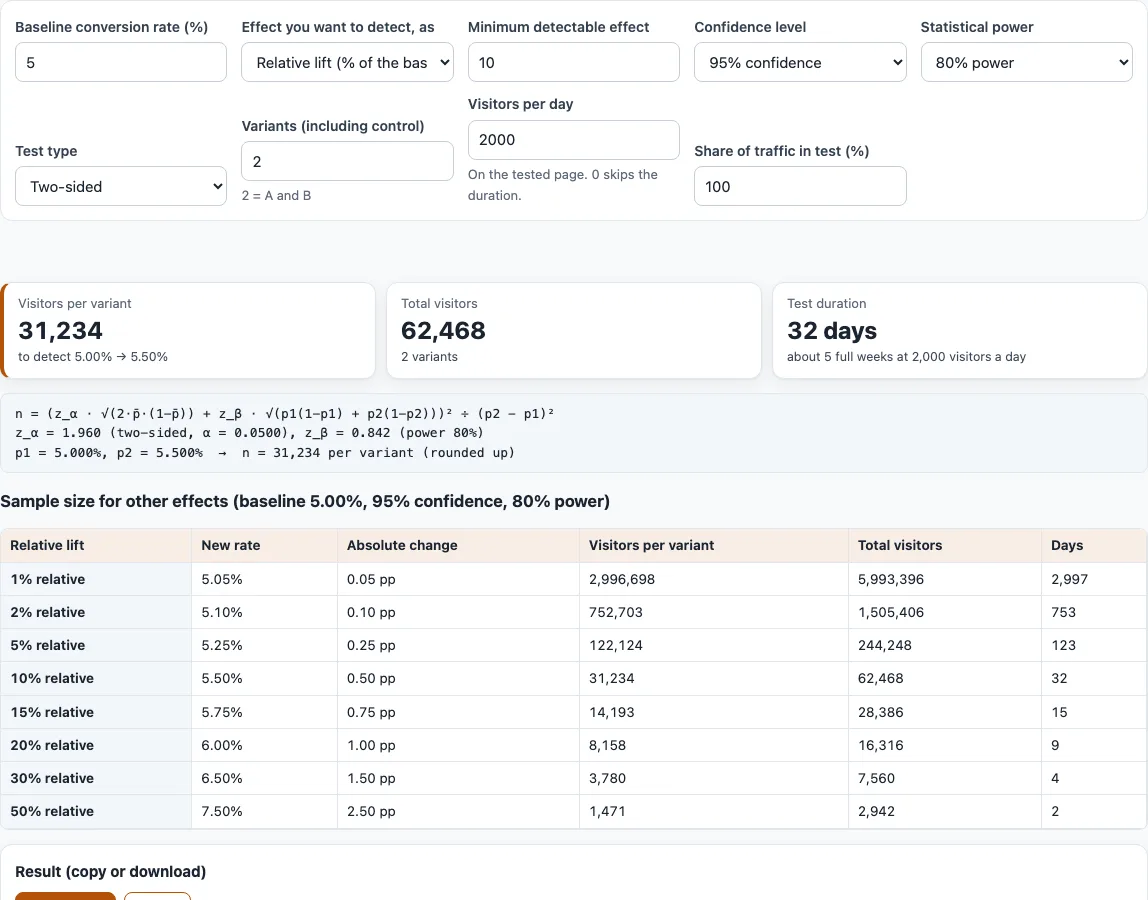Click the Total visitors 62,468 card
Image resolution: width=1148 pixels, height=900 pixels.
[573, 330]
